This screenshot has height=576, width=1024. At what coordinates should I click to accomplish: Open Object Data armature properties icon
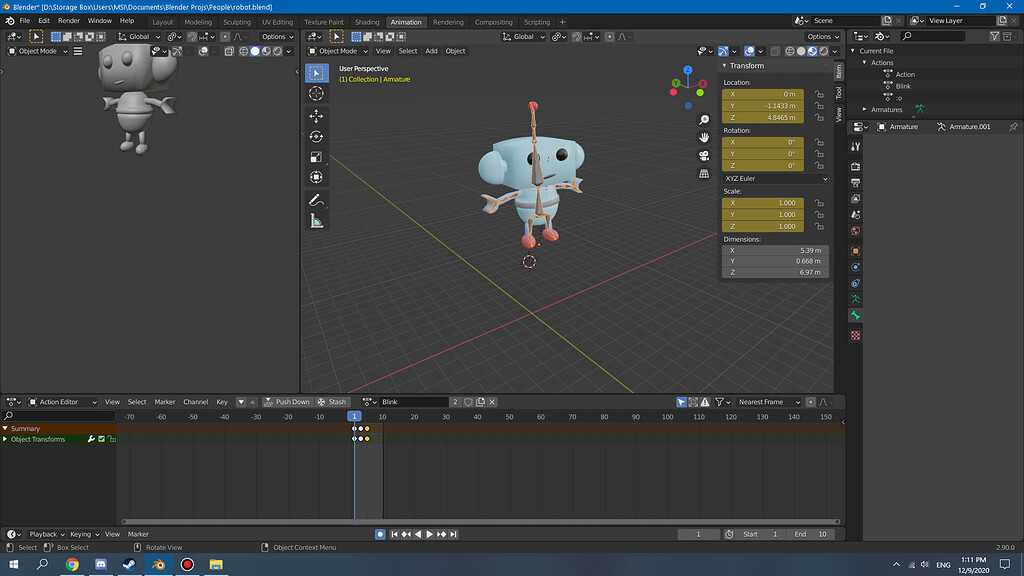coord(856,299)
